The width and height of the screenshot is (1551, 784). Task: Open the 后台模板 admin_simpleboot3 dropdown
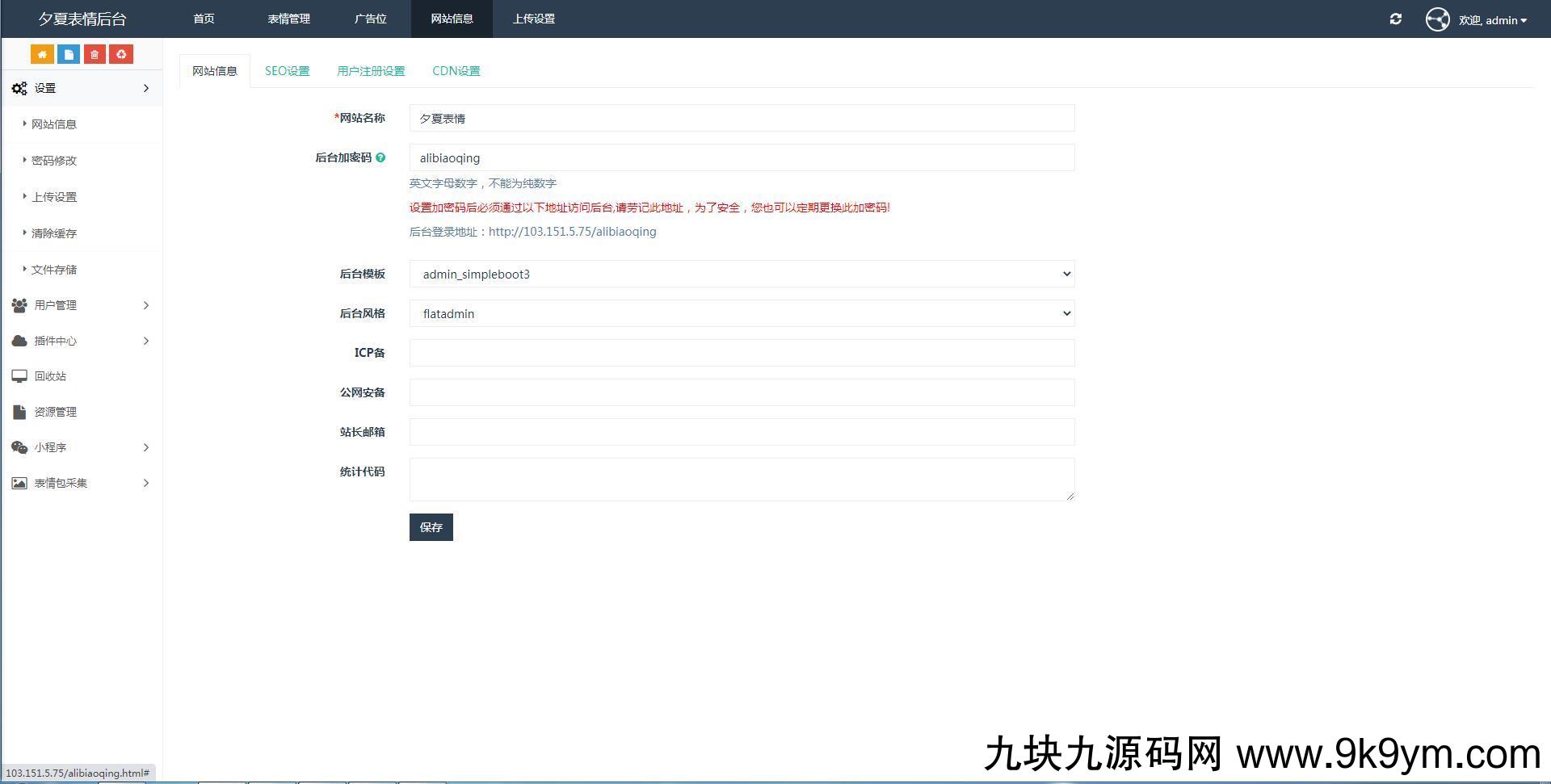coord(741,274)
